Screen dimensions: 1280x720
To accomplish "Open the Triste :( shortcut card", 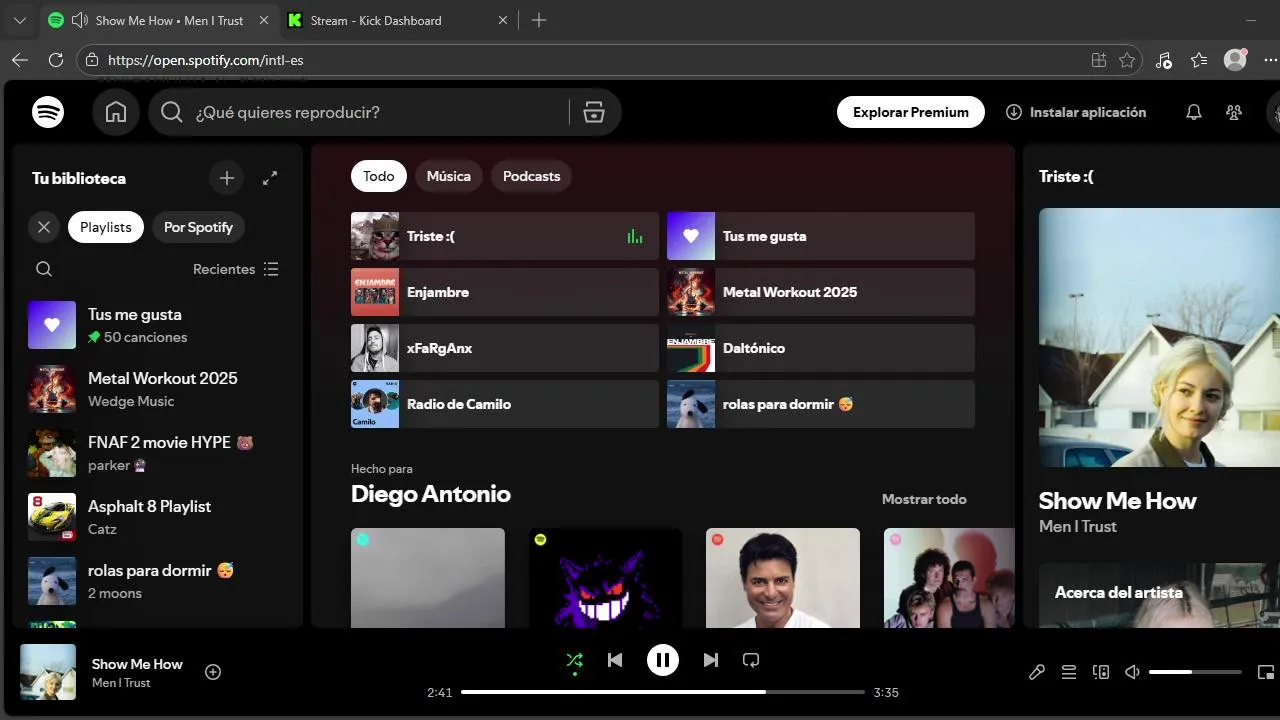I will click(x=505, y=236).
